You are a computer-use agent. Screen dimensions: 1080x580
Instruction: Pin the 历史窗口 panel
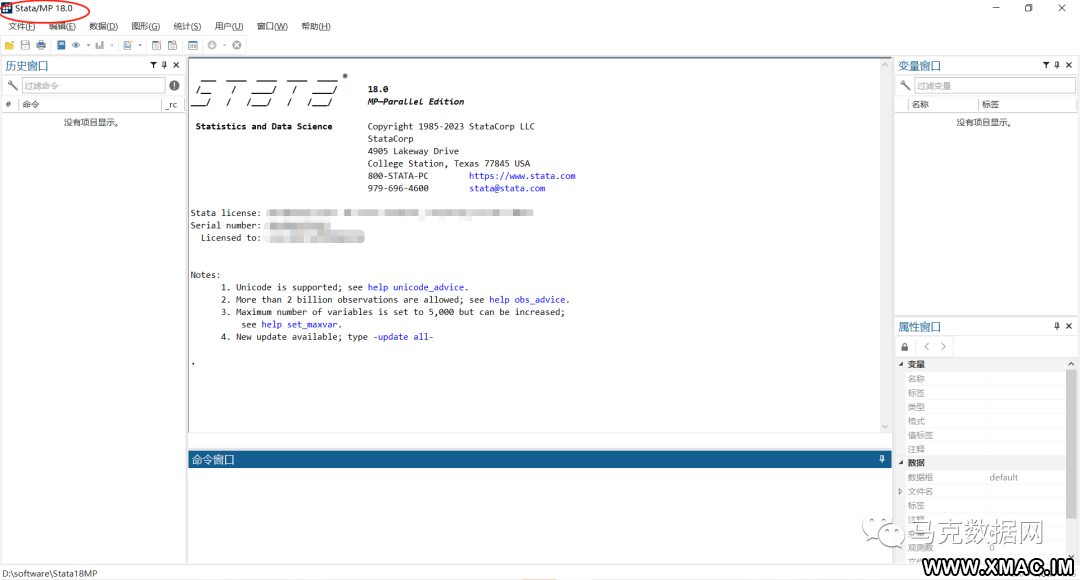point(164,65)
